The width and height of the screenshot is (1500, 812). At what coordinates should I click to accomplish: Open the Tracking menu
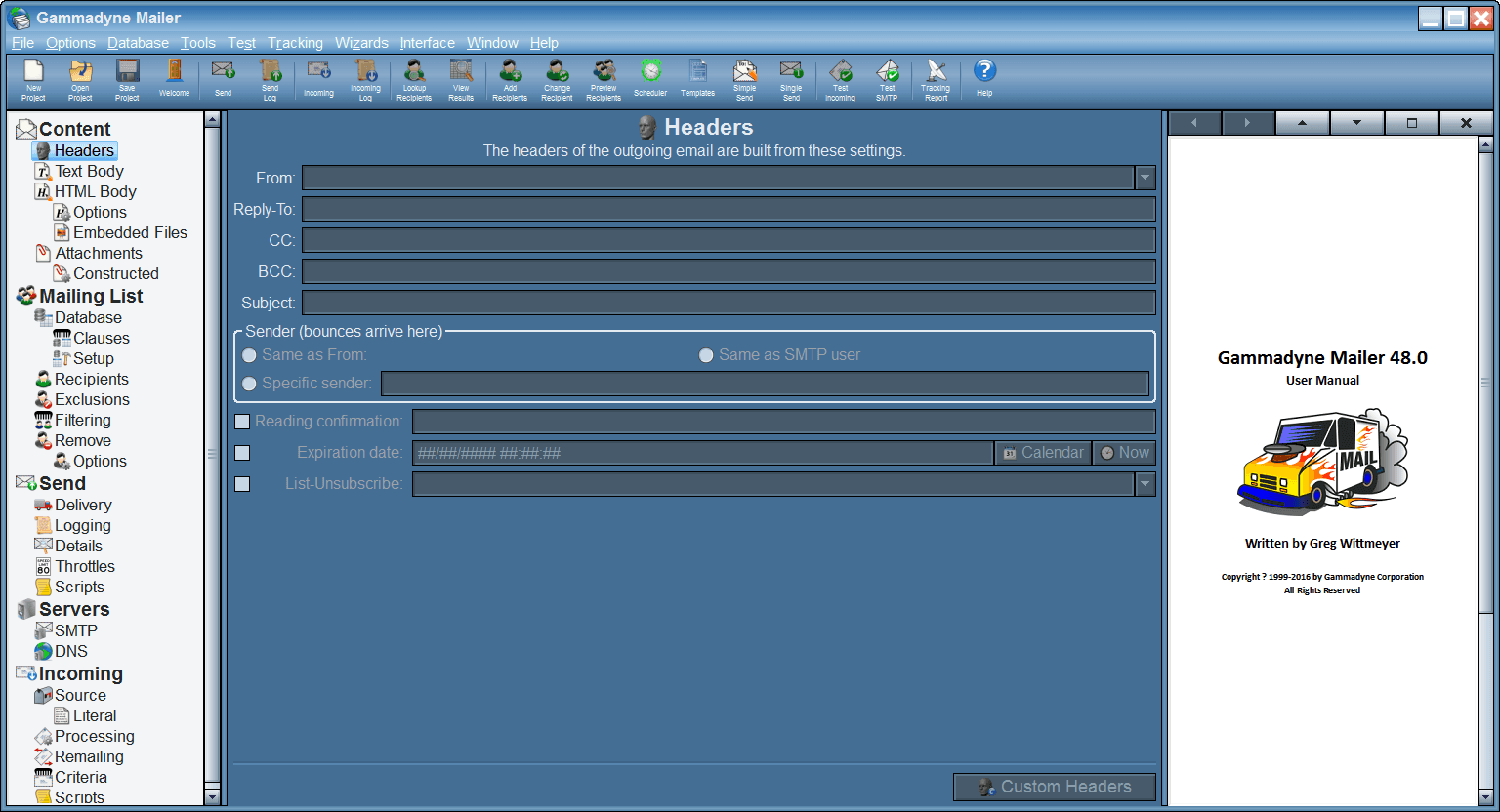pyautogui.click(x=295, y=43)
